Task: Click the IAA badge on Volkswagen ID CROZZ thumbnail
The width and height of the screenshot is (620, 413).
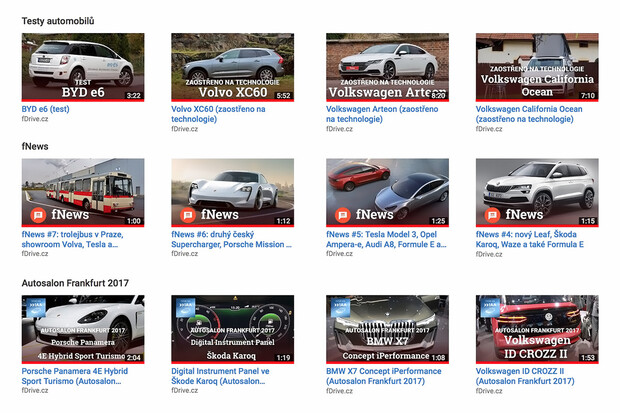Action: tap(490, 308)
